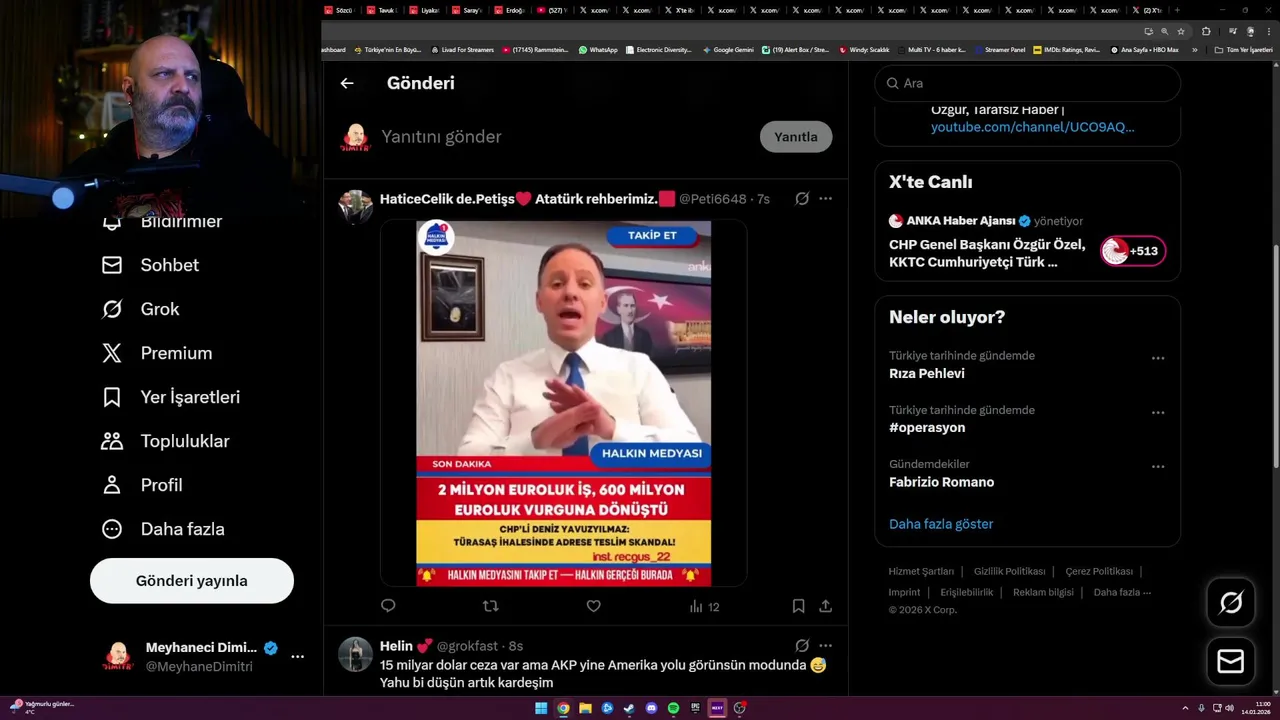Image resolution: width=1280 pixels, height=720 pixels.
Task: Focus the Yanıtını gönder reply field
Action: (565, 137)
